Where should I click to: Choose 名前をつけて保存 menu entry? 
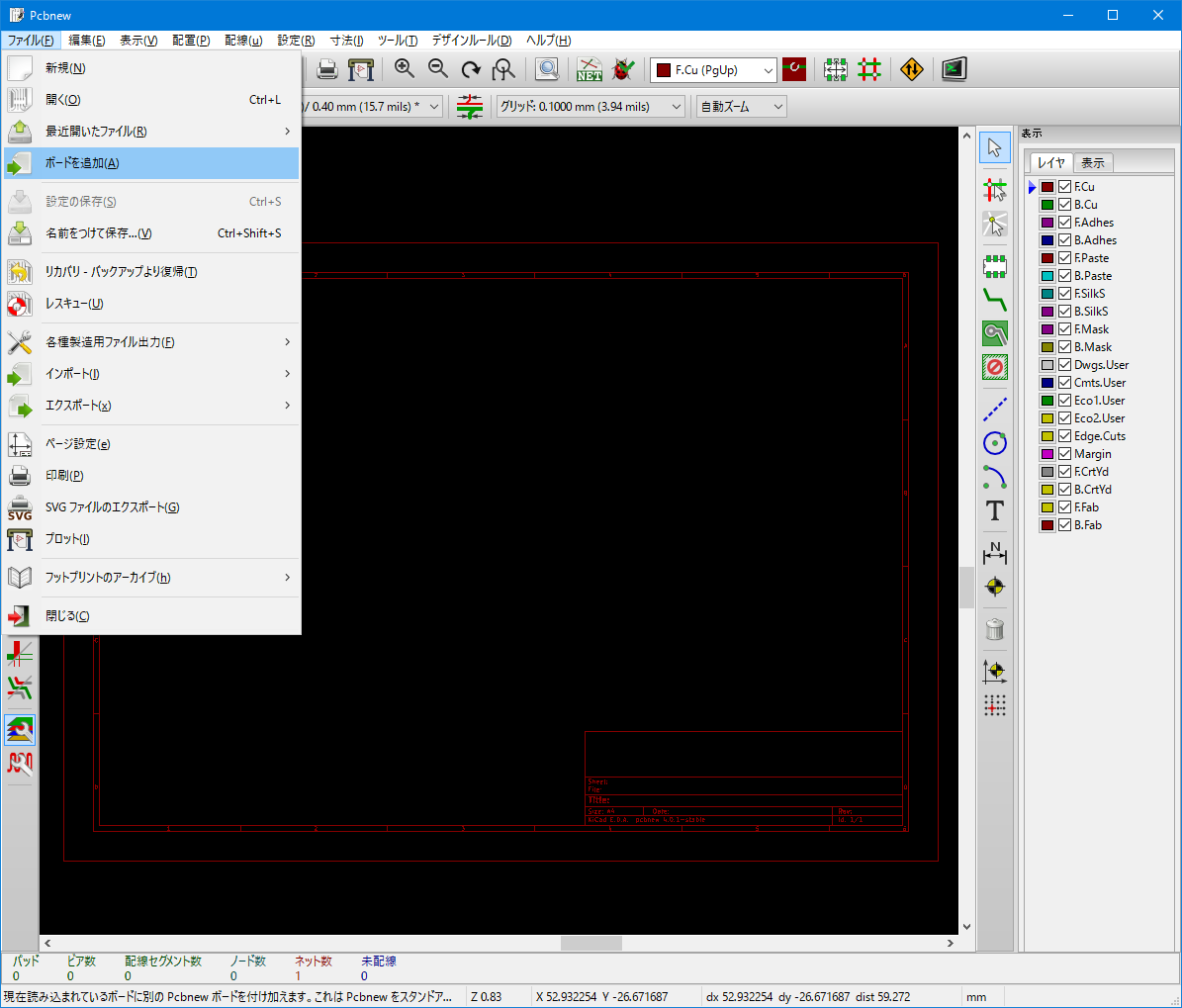(x=150, y=233)
